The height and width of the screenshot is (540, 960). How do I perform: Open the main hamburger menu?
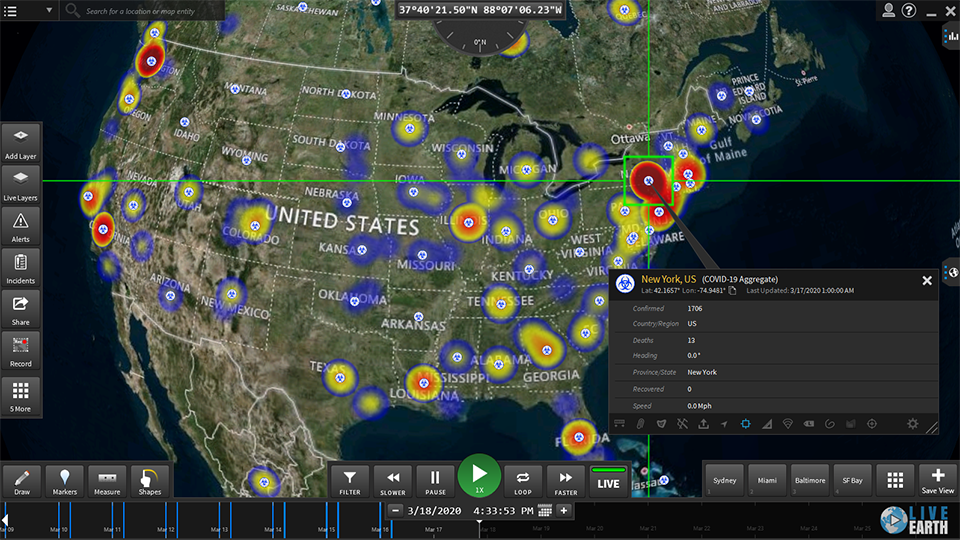pyautogui.click(x=10, y=10)
